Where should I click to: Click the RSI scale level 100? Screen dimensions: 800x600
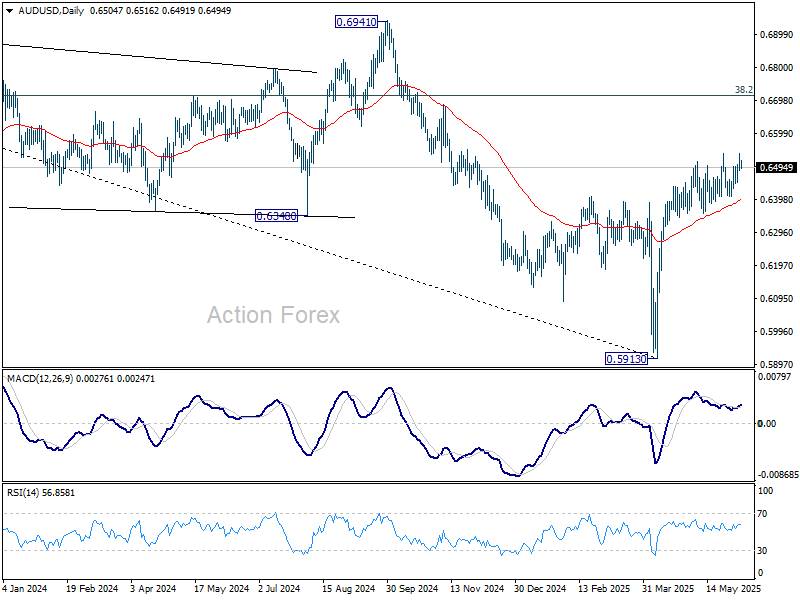[766, 491]
